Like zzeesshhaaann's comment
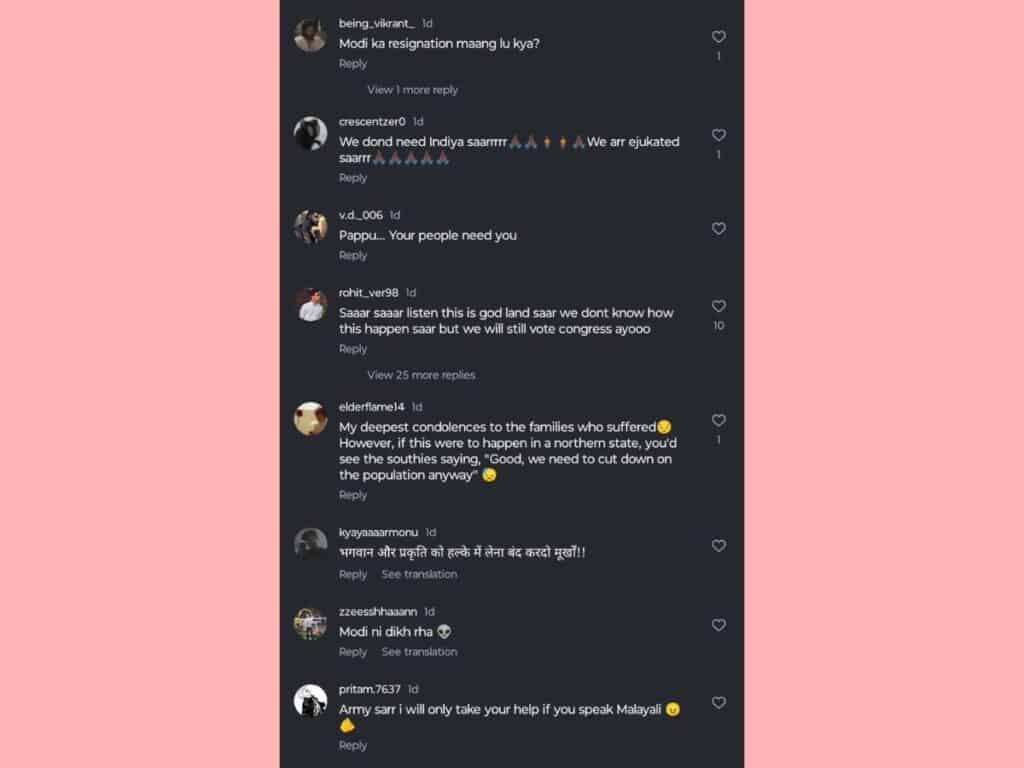This screenshot has height=768, width=1024. click(718, 625)
